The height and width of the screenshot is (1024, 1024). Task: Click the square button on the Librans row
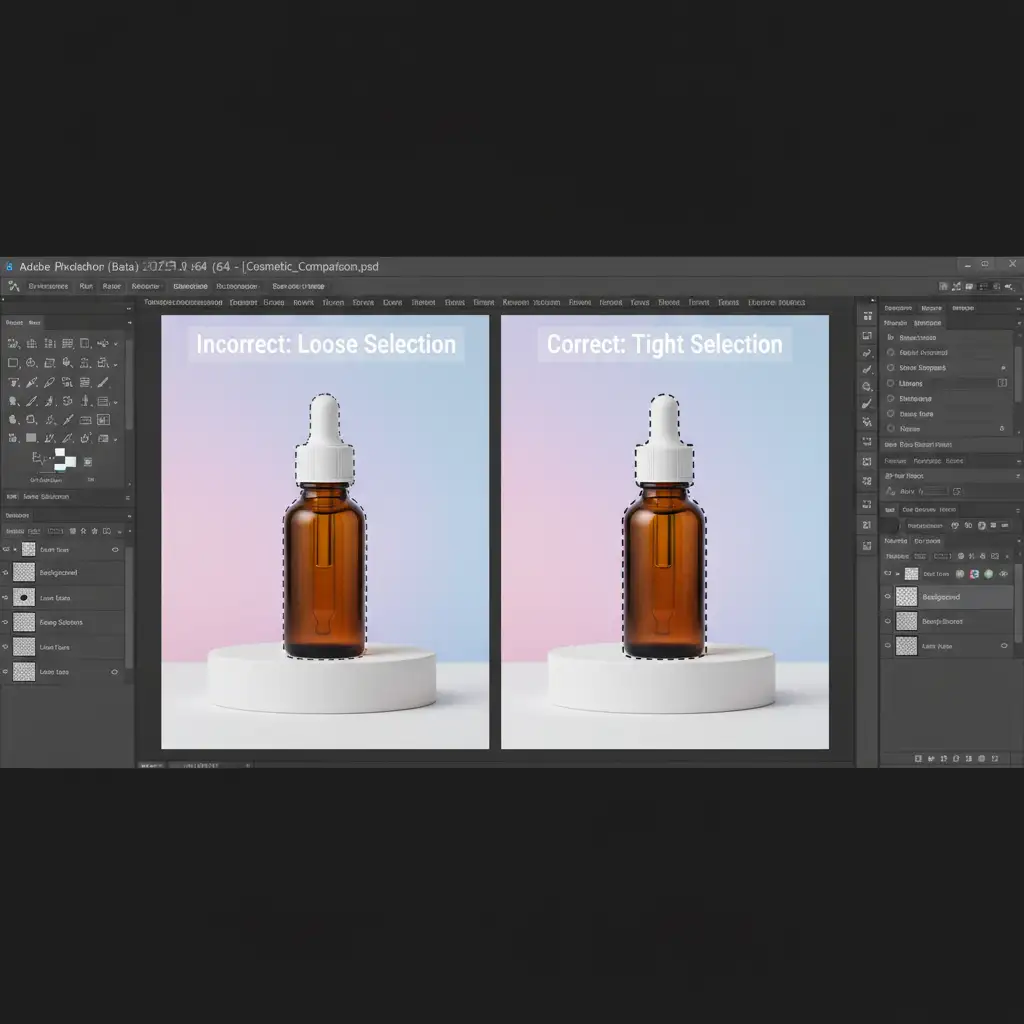(x=1003, y=383)
